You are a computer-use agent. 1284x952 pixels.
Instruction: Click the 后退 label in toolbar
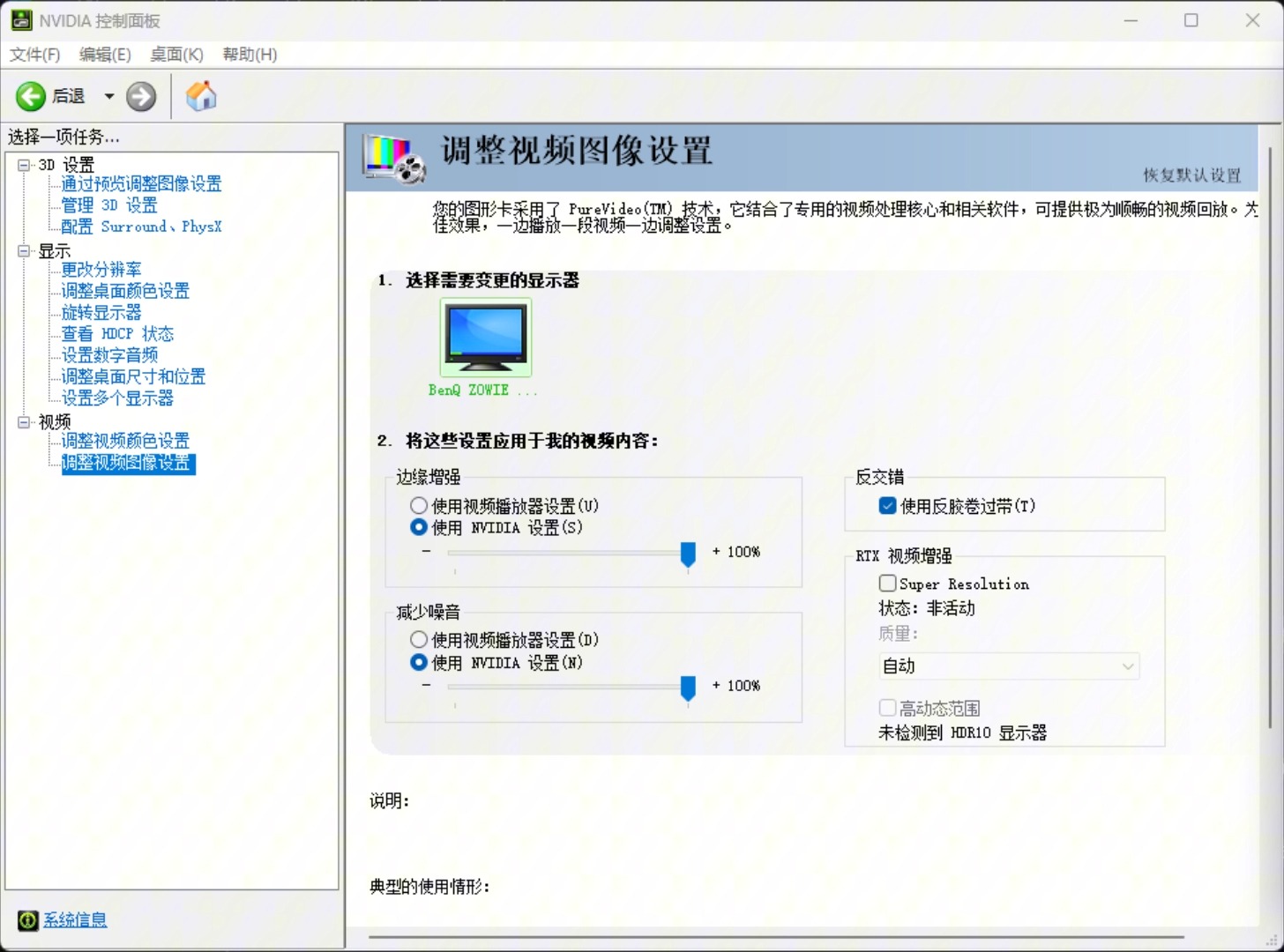(x=68, y=96)
